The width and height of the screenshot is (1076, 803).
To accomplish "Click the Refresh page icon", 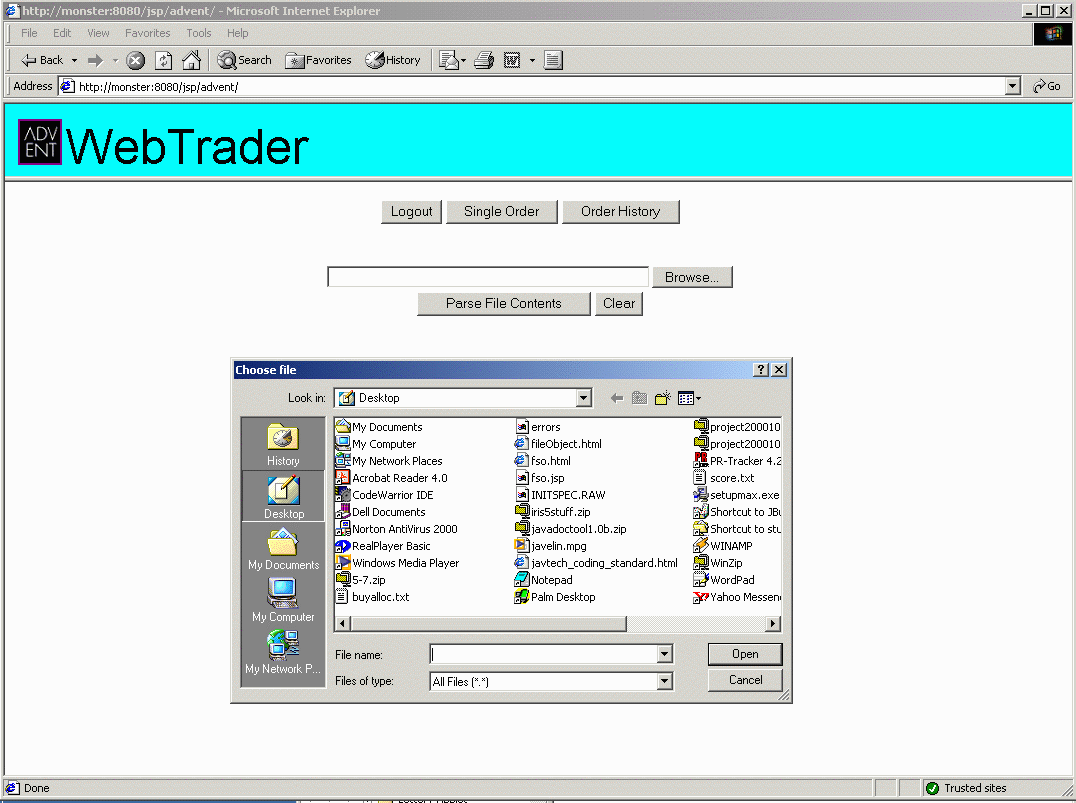I will 163,60.
